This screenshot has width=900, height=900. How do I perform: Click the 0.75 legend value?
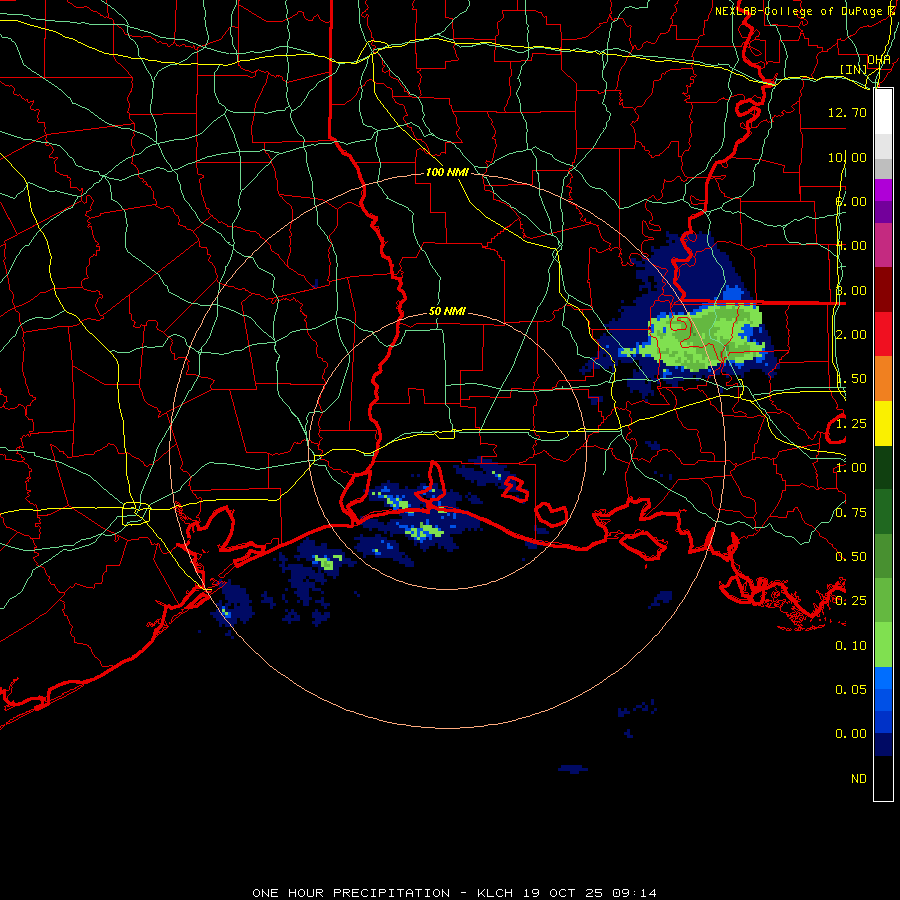click(x=851, y=513)
